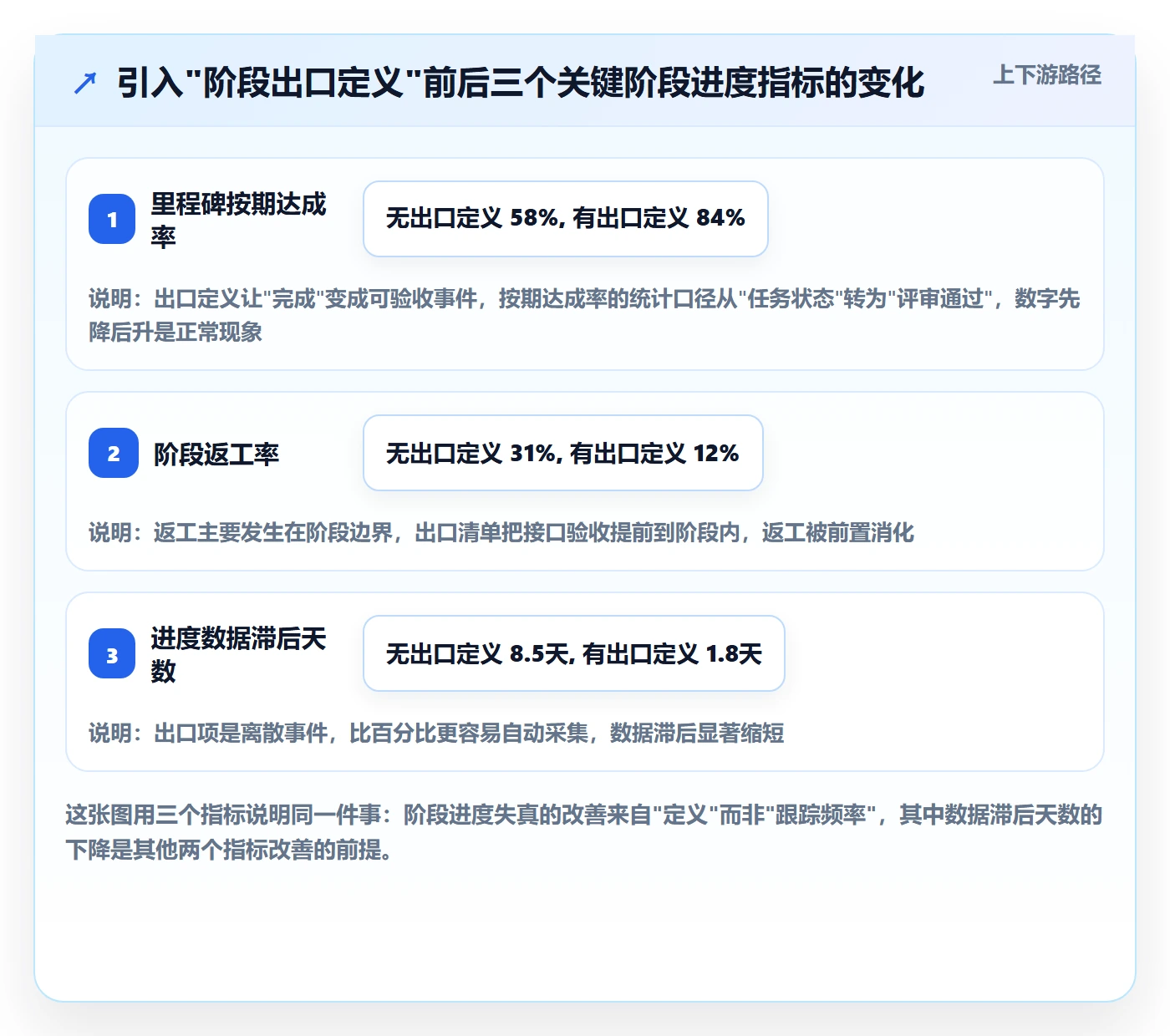Click the note starting 说明：出口定义让"完成"变成可验收事件
1170x1036 pixels.
[x=585, y=315]
